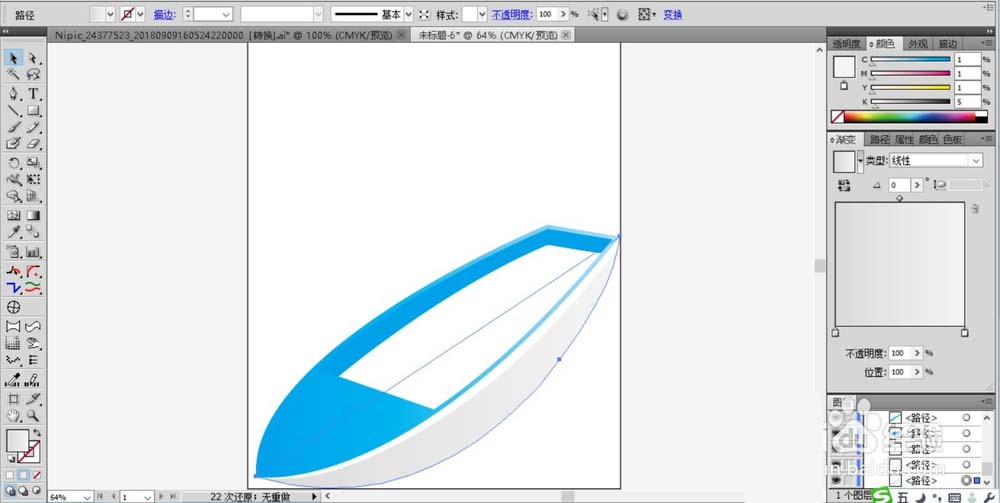
Task: Click the 不透明度 link in control bar
Action: (x=511, y=14)
